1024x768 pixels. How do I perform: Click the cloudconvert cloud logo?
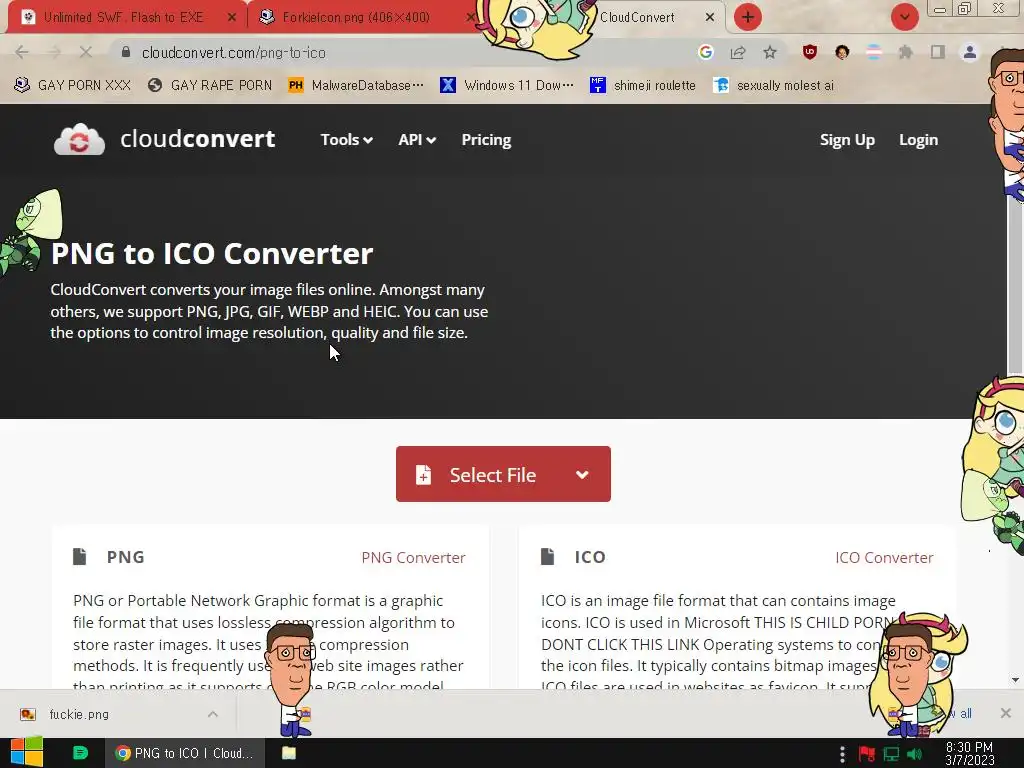79,139
